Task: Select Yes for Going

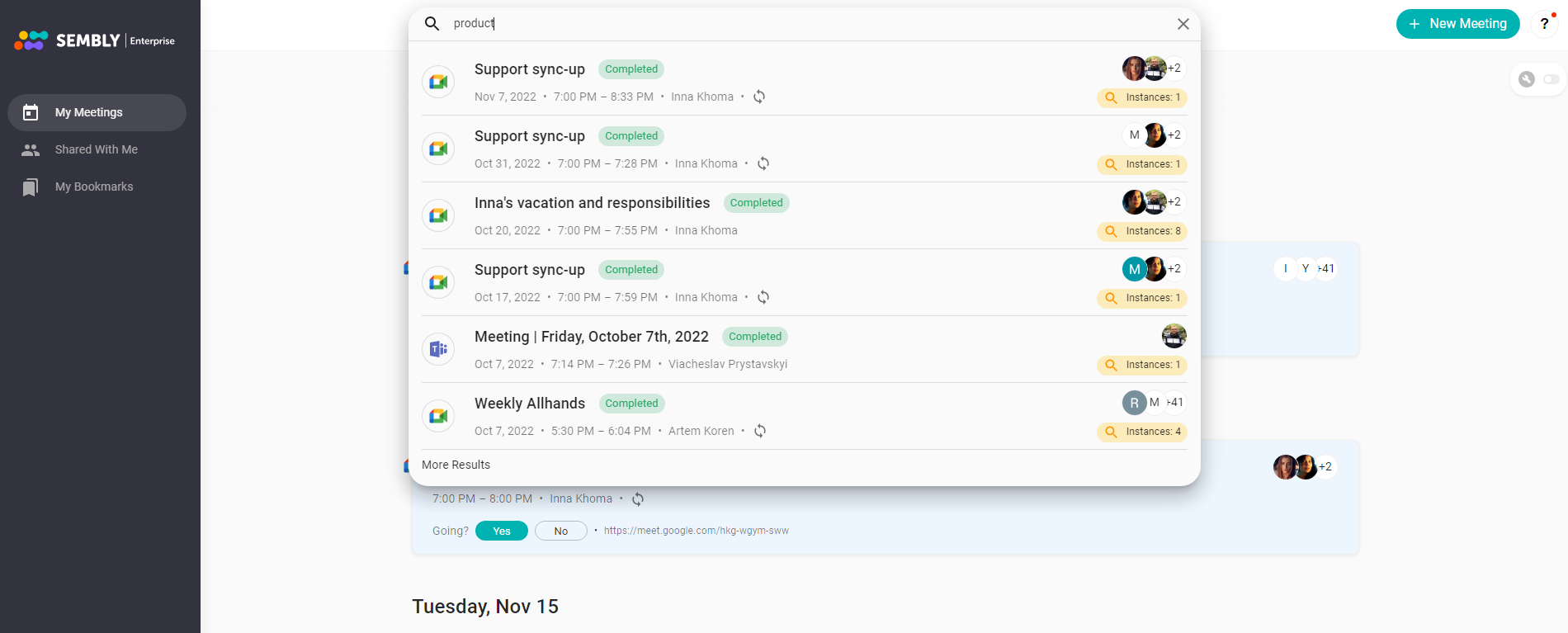Action: pos(501,531)
